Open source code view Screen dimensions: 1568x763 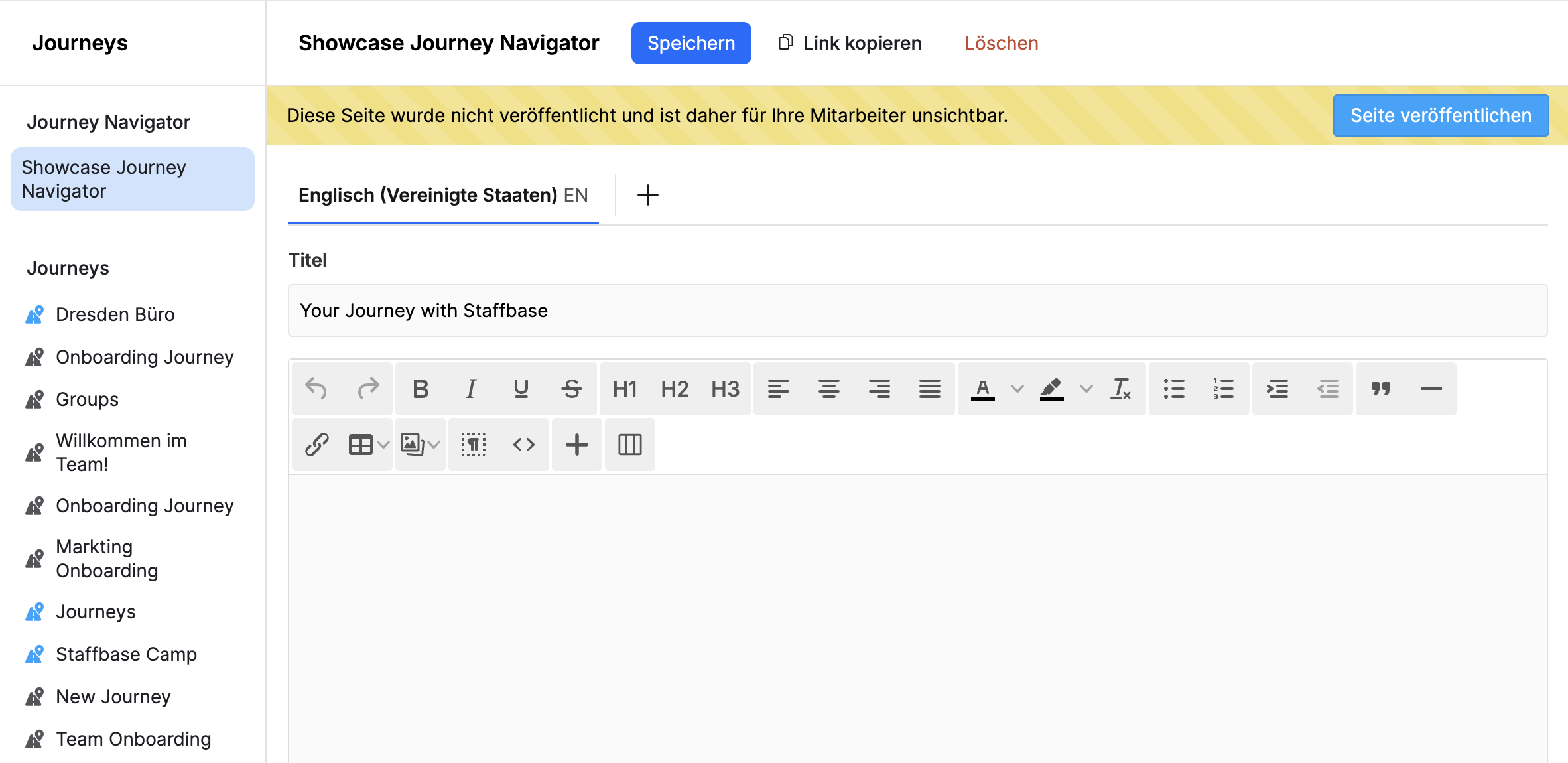(524, 445)
